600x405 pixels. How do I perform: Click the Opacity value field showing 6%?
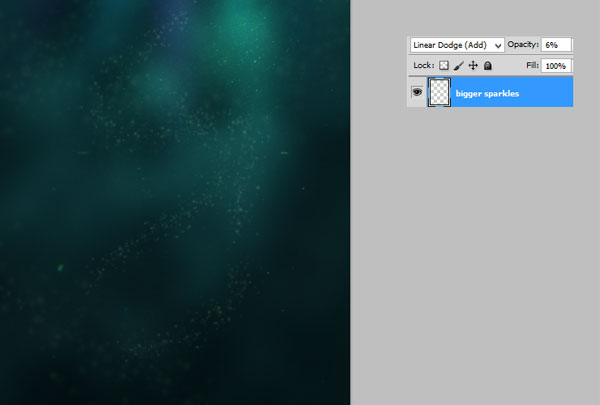pos(556,45)
